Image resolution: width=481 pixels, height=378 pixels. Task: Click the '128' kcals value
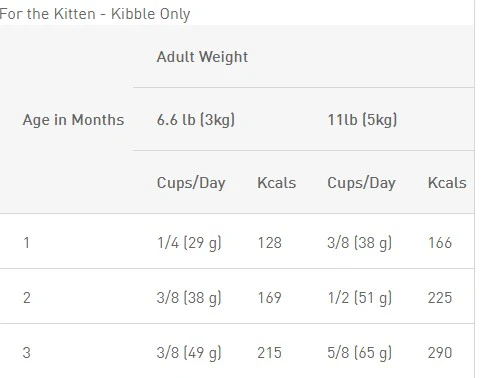pyautogui.click(x=269, y=243)
